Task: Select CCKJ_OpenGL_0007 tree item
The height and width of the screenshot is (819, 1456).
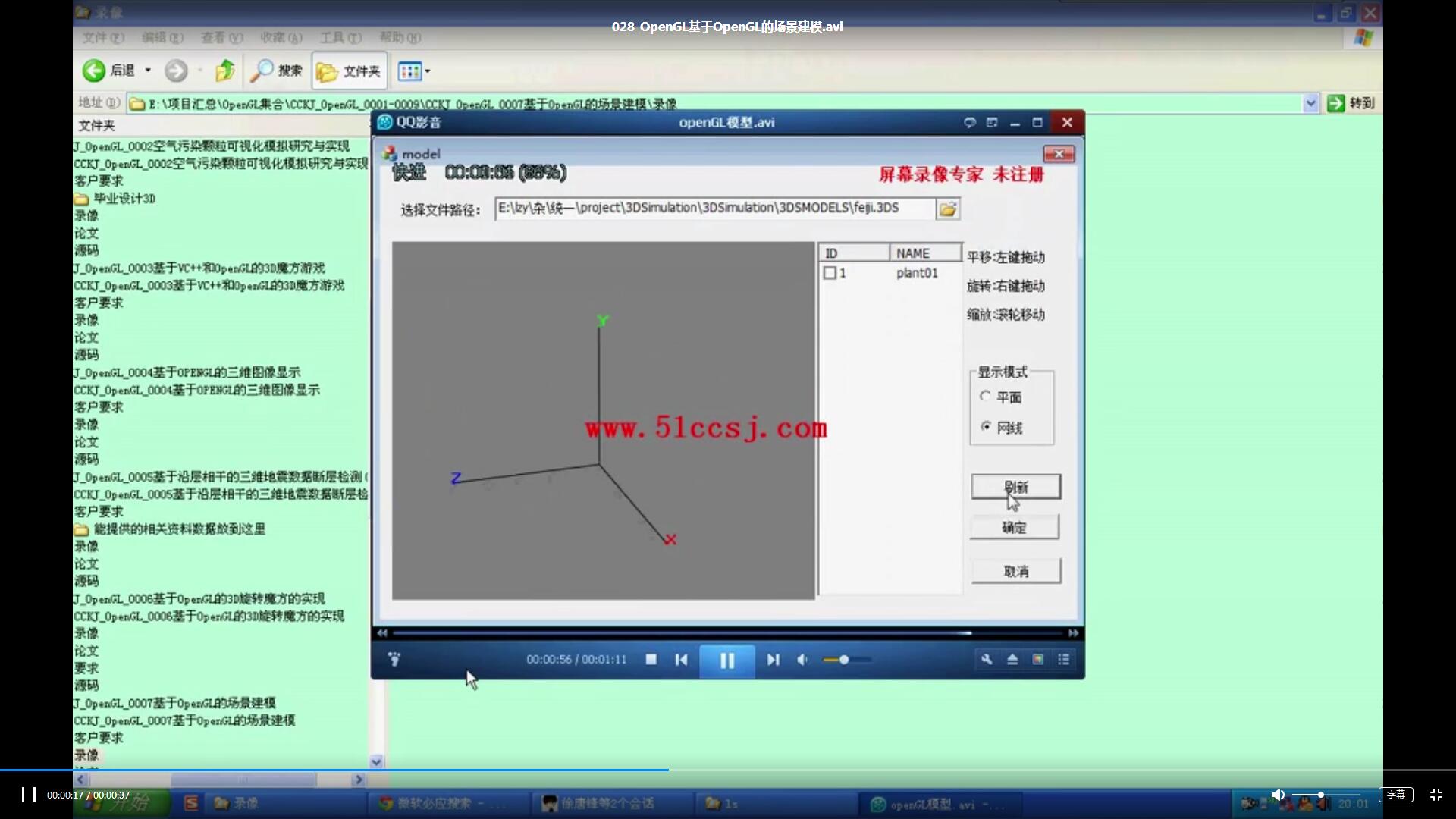Action: tap(184, 720)
